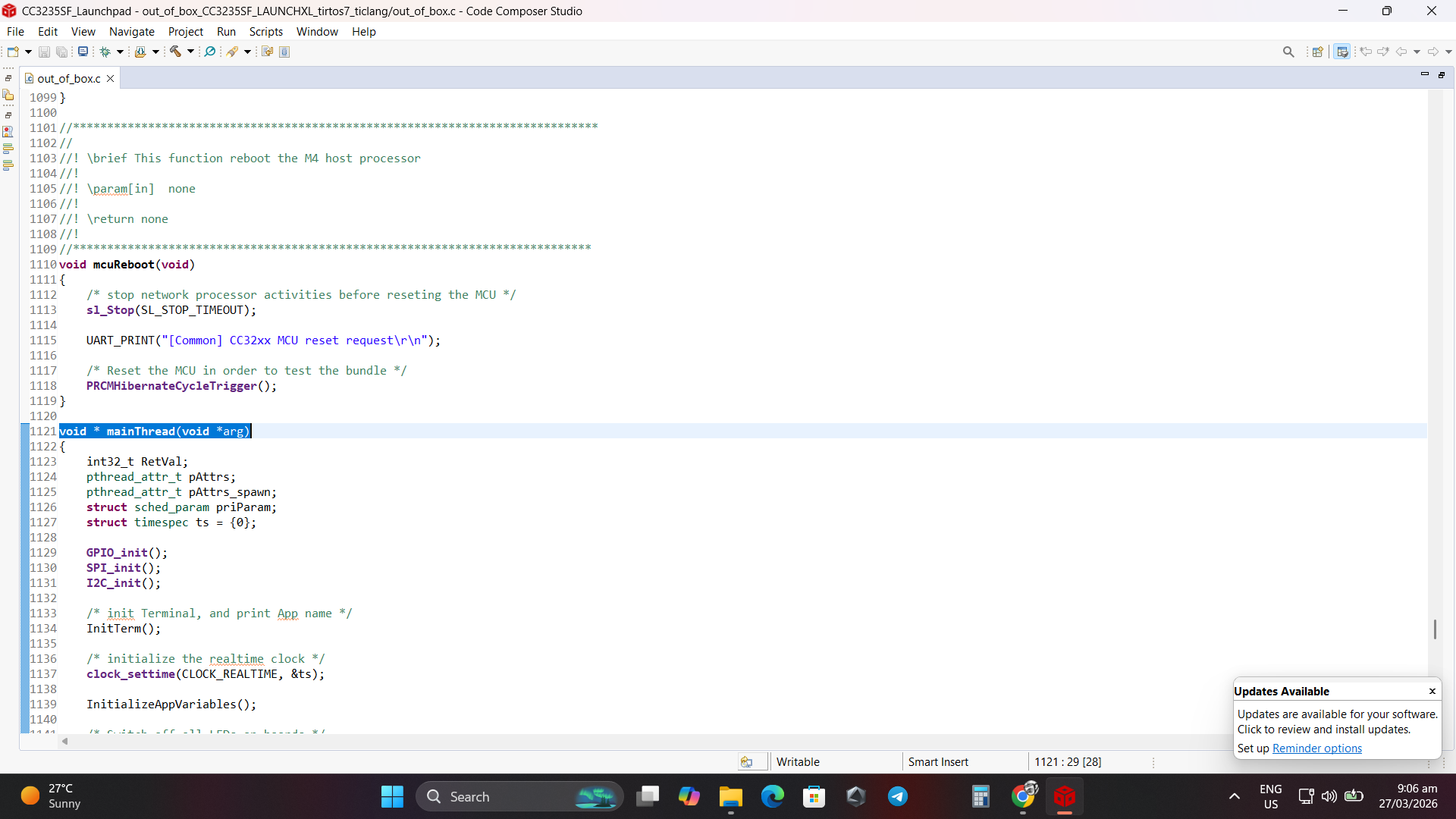The image size is (1456, 819).
Task: Open the Scripts menu
Action: (265, 32)
